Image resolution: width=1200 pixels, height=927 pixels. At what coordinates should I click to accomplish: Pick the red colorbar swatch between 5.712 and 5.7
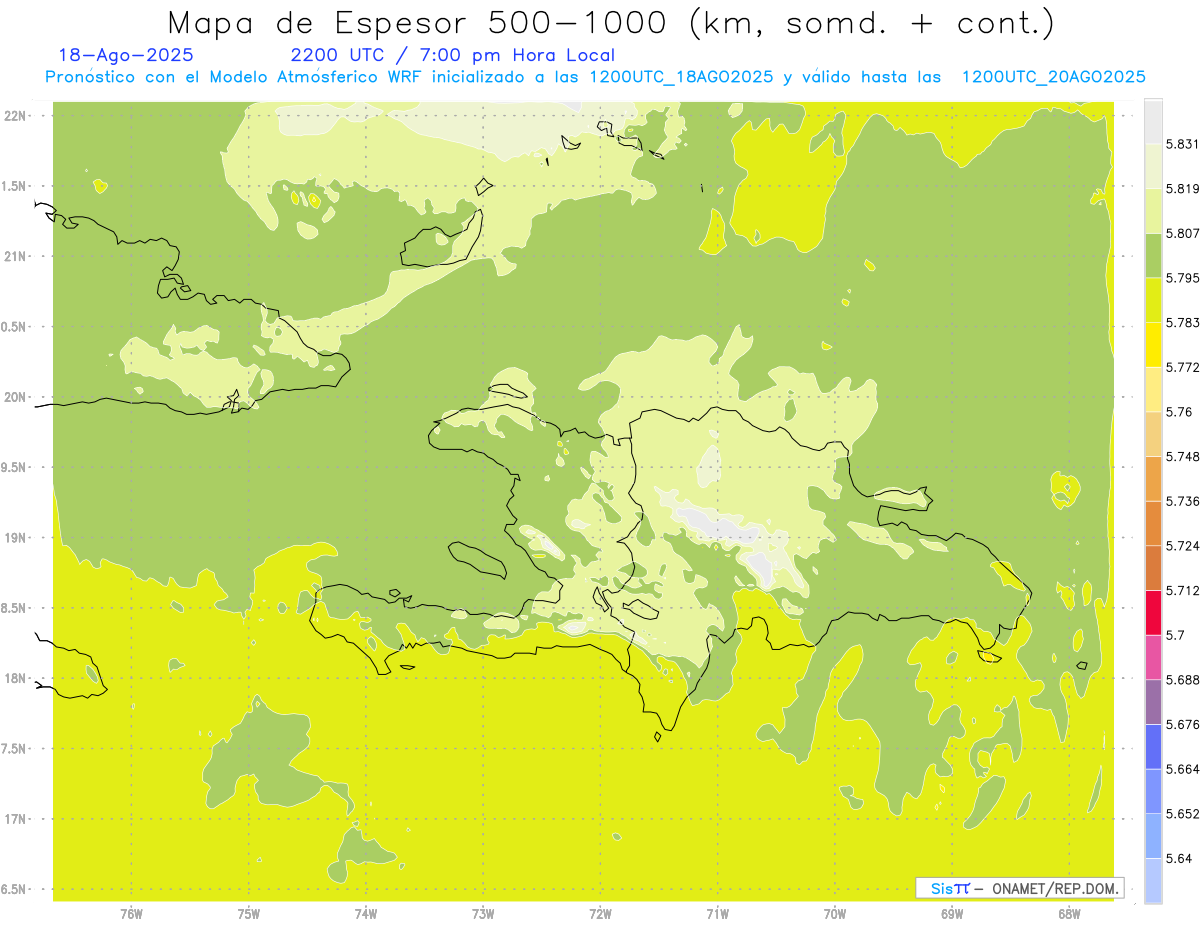pos(1153,612)
